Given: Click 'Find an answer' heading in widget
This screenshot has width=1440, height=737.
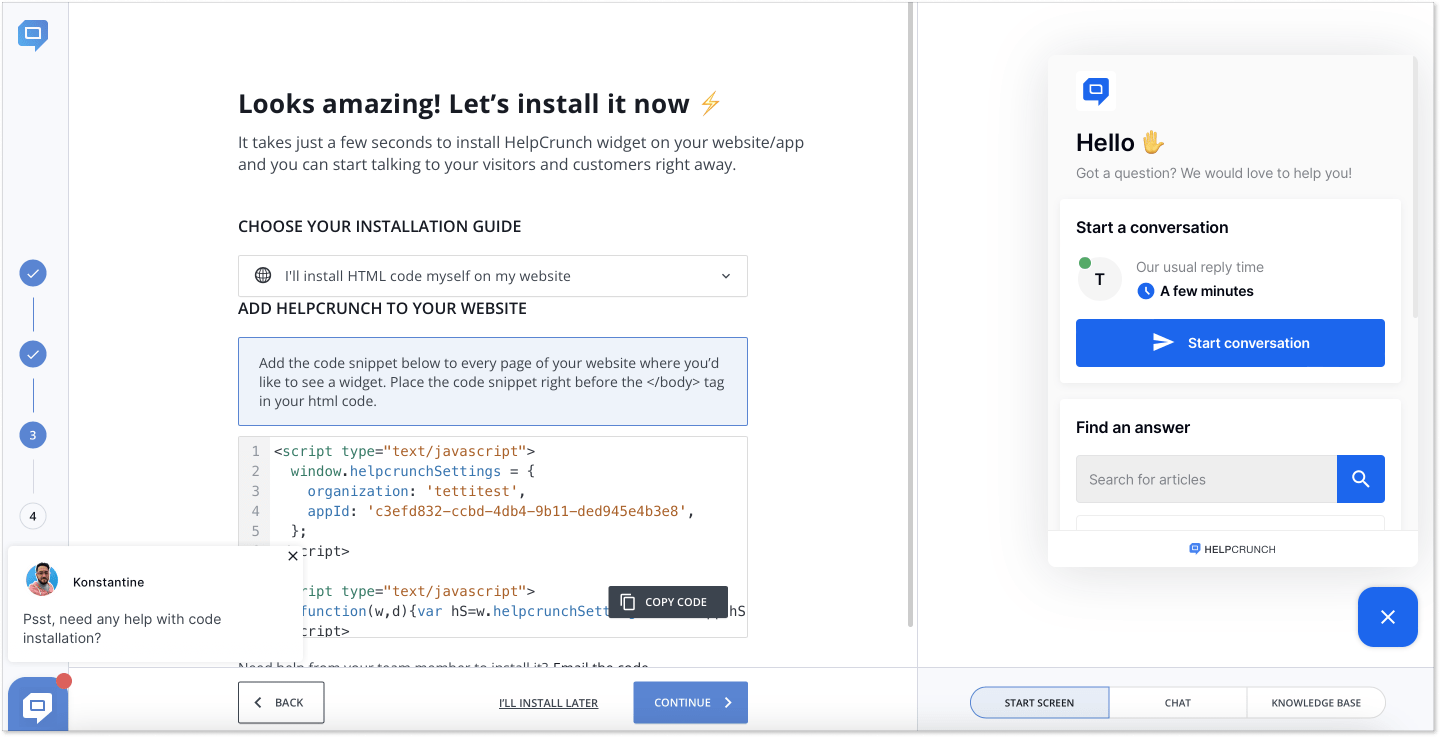Looking at the screenshot, I should click(1133, 427).
